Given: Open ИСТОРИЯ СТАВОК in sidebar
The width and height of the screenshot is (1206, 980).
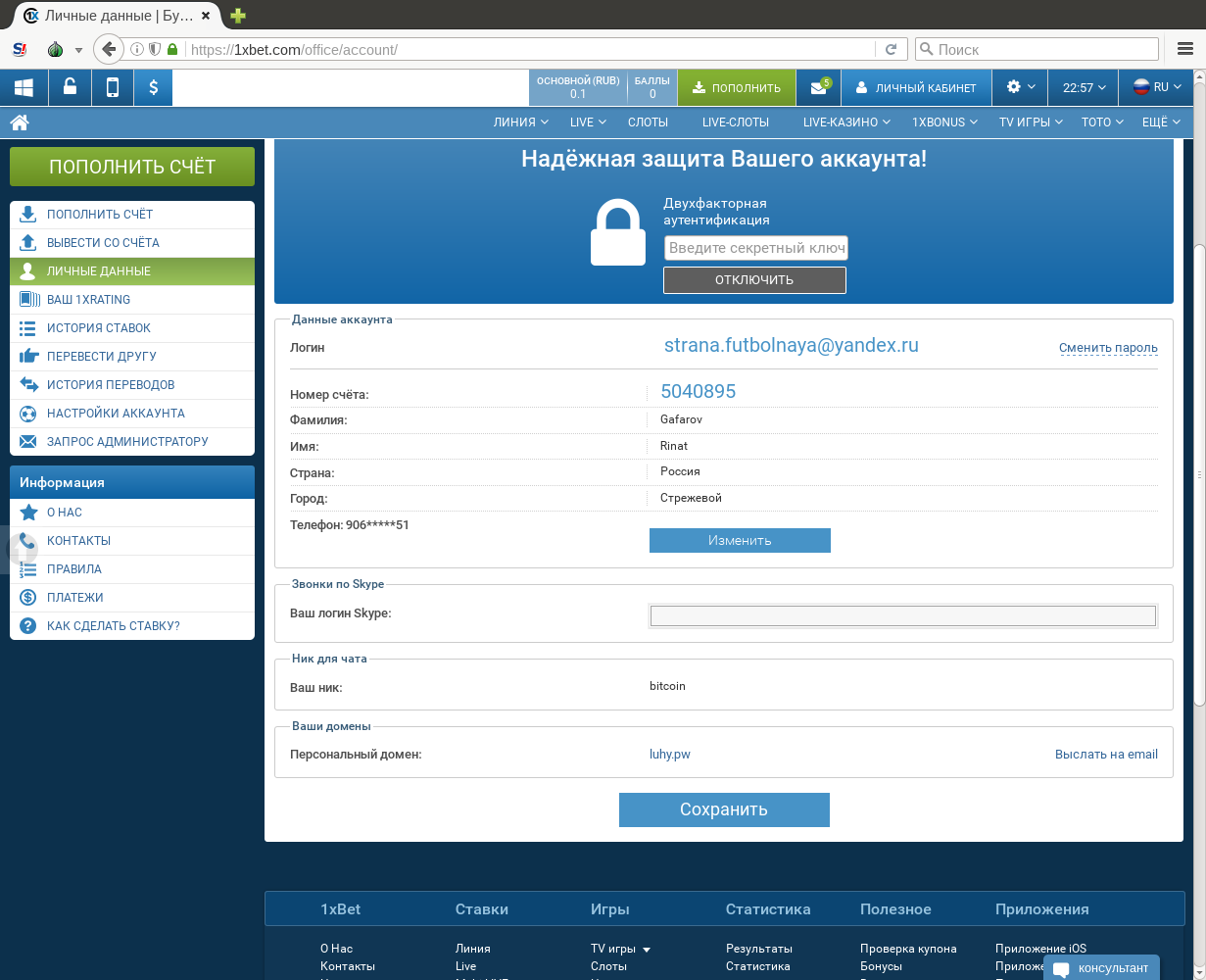Looking at the screenshot, I should [132, 328].
